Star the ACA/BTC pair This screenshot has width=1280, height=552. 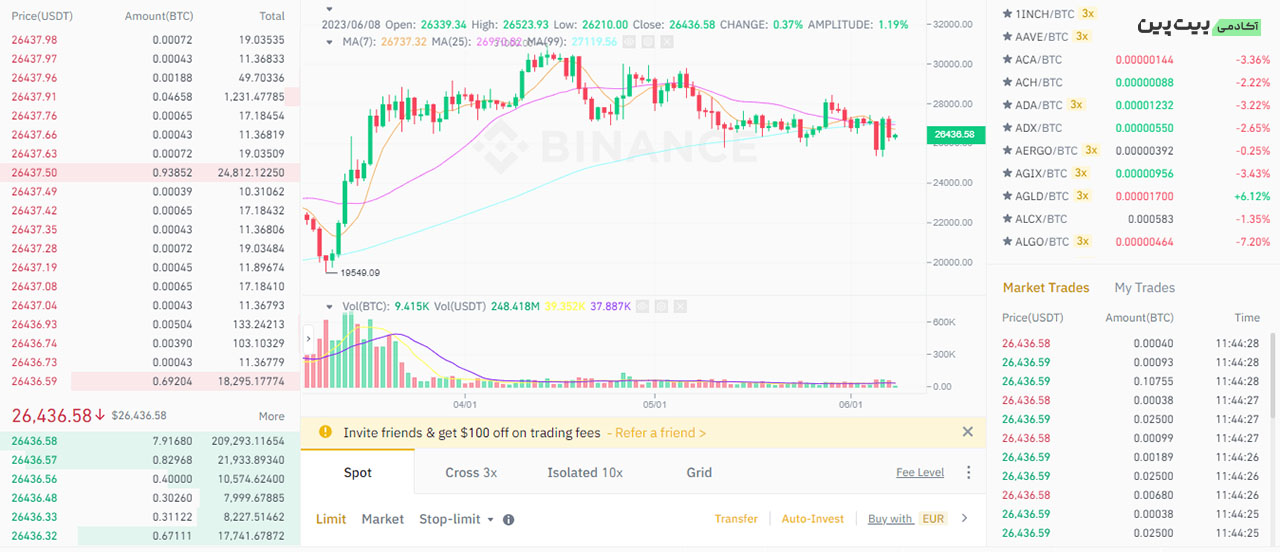click(1007, 60)
